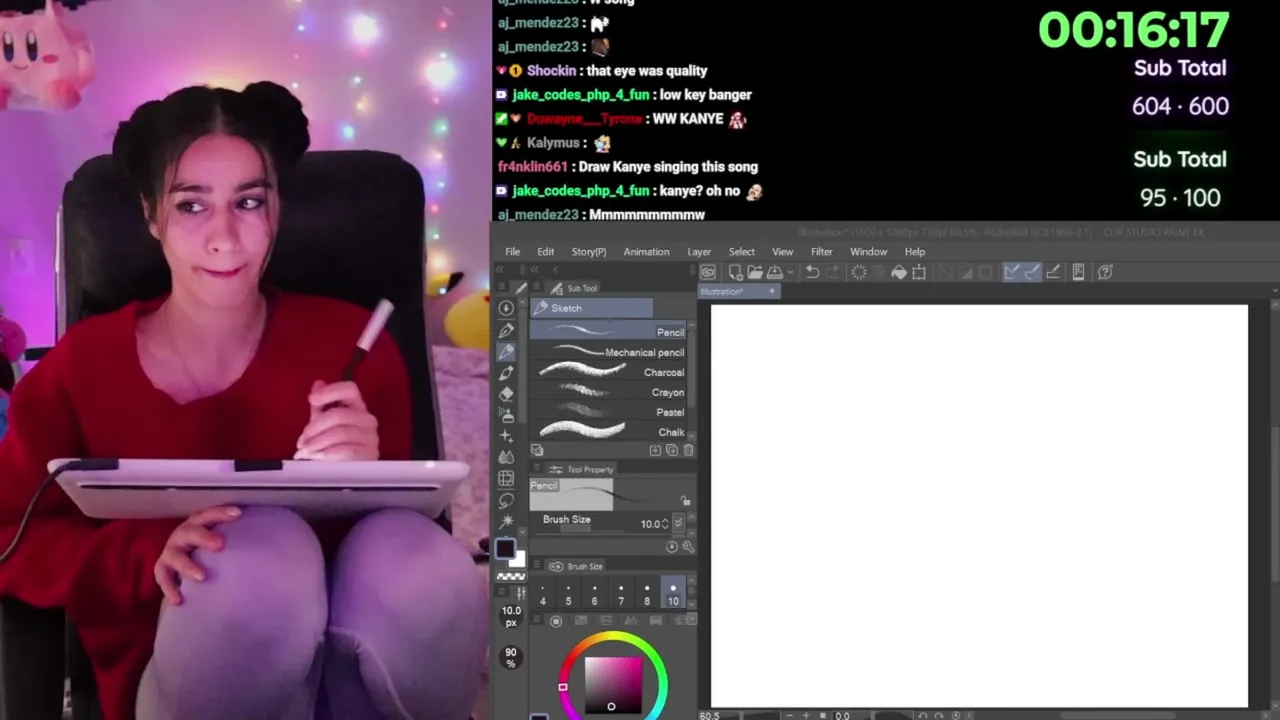This screenshot has height=720, width=1280.
Task: Select the Auto select magic wand tool
Action: pyautogui.click(x=506, y=521)
